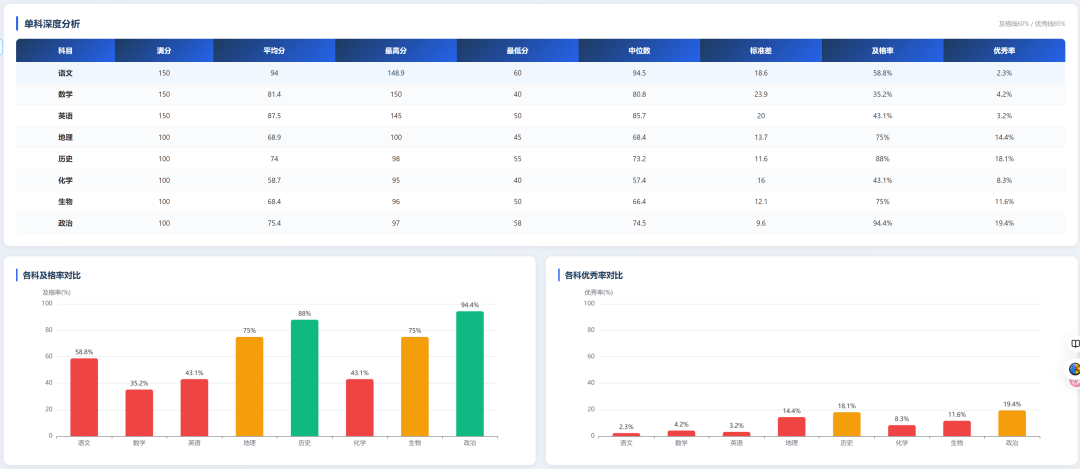Sort table by 平均分 column header
The image size is (1080, 469).
[274, 50]
